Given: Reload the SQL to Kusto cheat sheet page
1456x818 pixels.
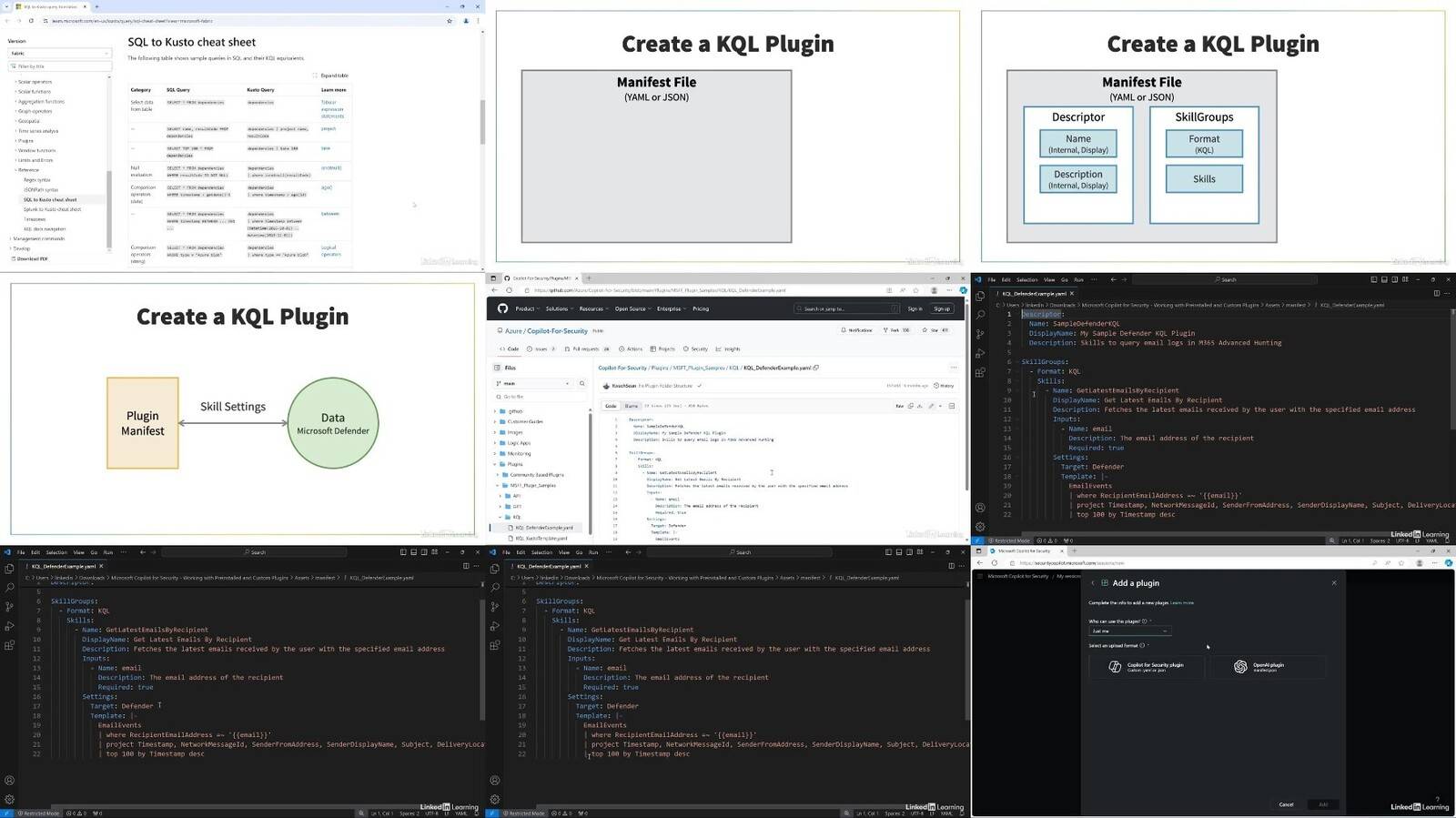Looking at the screenshot, I should tap(31, 20).
